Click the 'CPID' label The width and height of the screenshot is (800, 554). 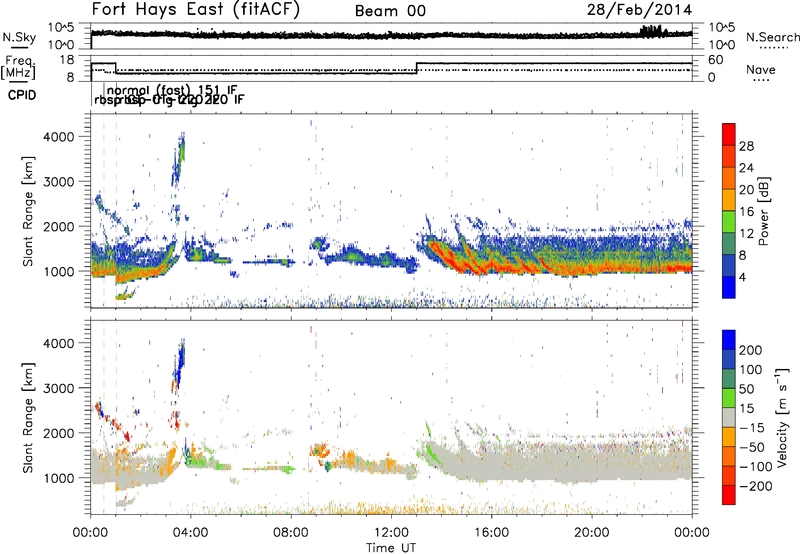[22, 95]
